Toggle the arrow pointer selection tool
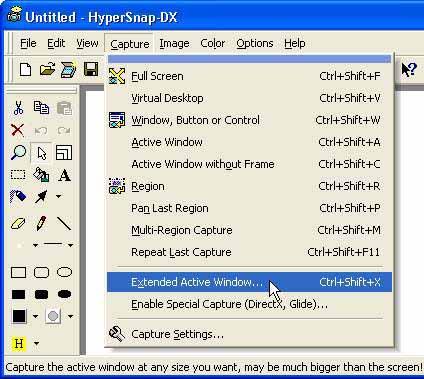 click(41, 153)
